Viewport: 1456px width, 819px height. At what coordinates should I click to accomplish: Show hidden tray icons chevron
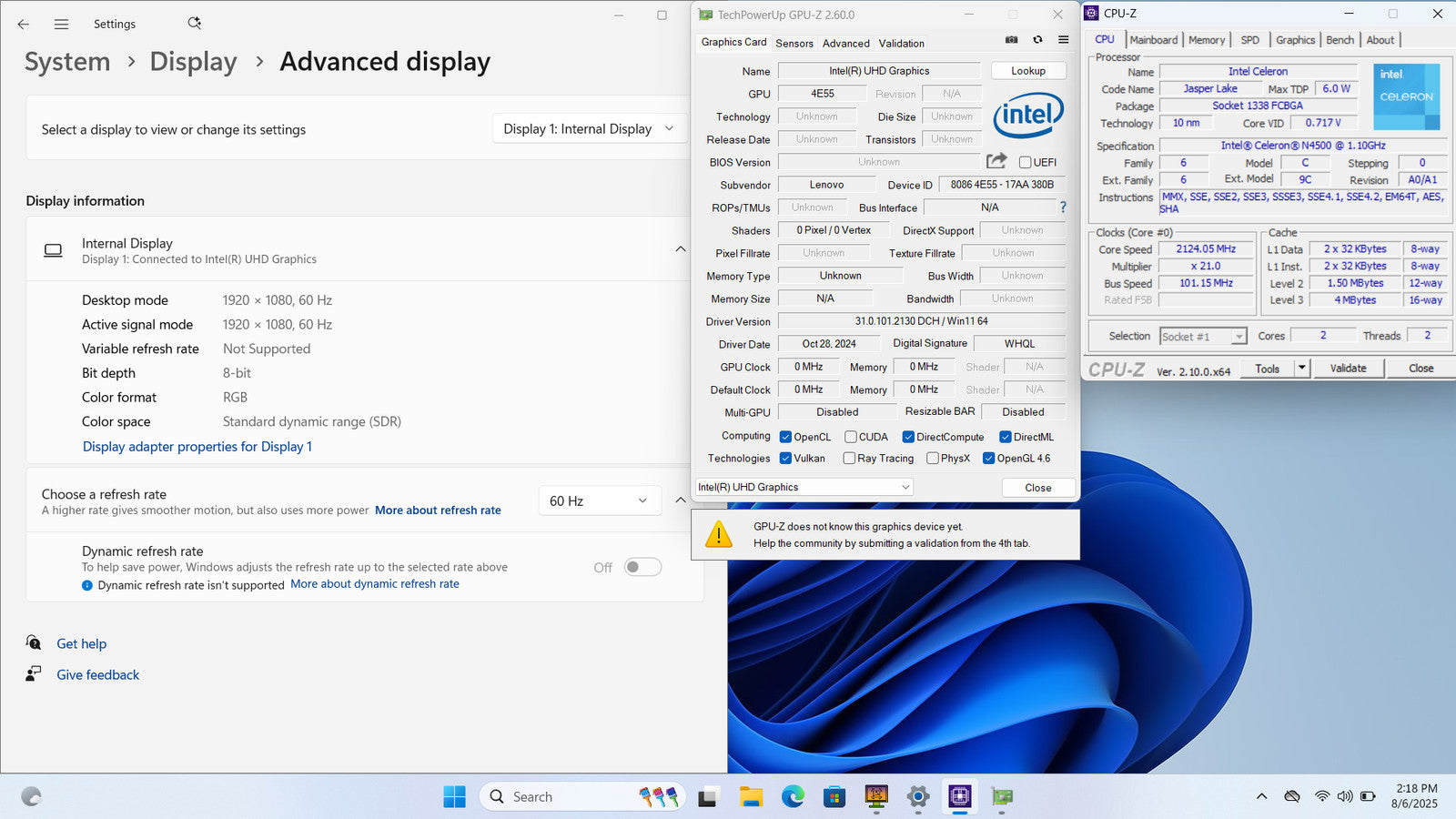coord(1261,796)
